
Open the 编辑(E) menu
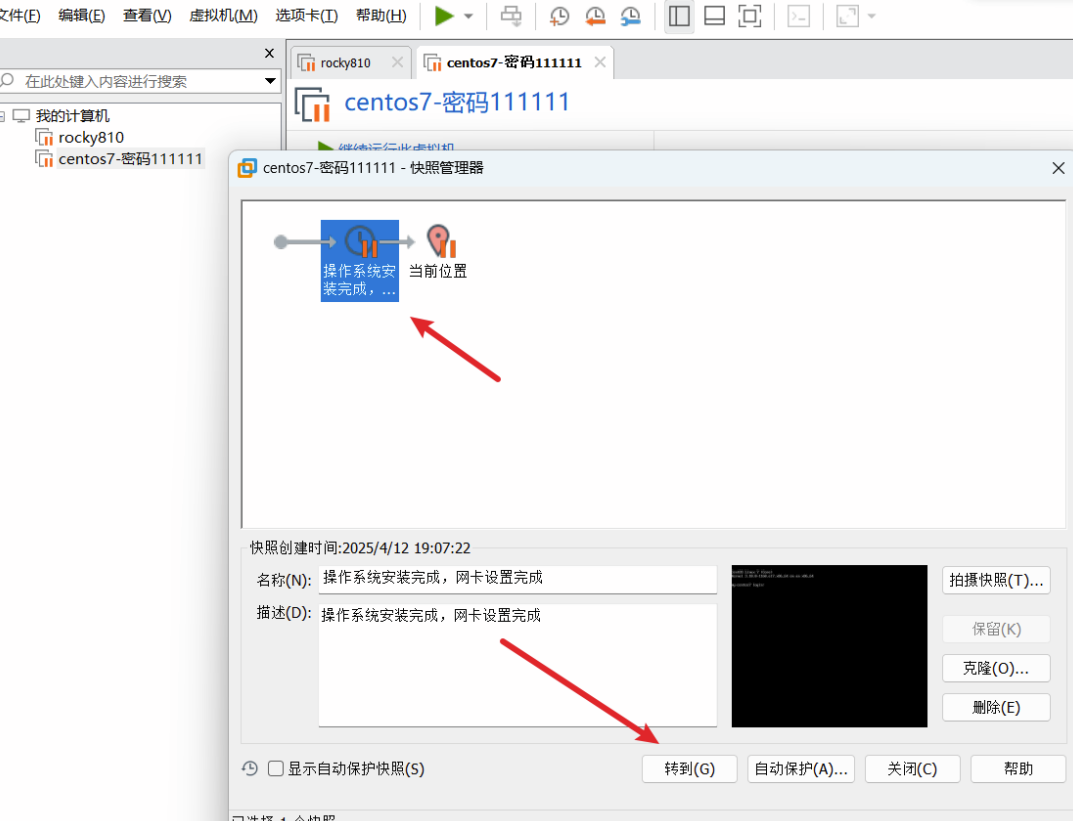pyautogui.click(x=81, y=15)
